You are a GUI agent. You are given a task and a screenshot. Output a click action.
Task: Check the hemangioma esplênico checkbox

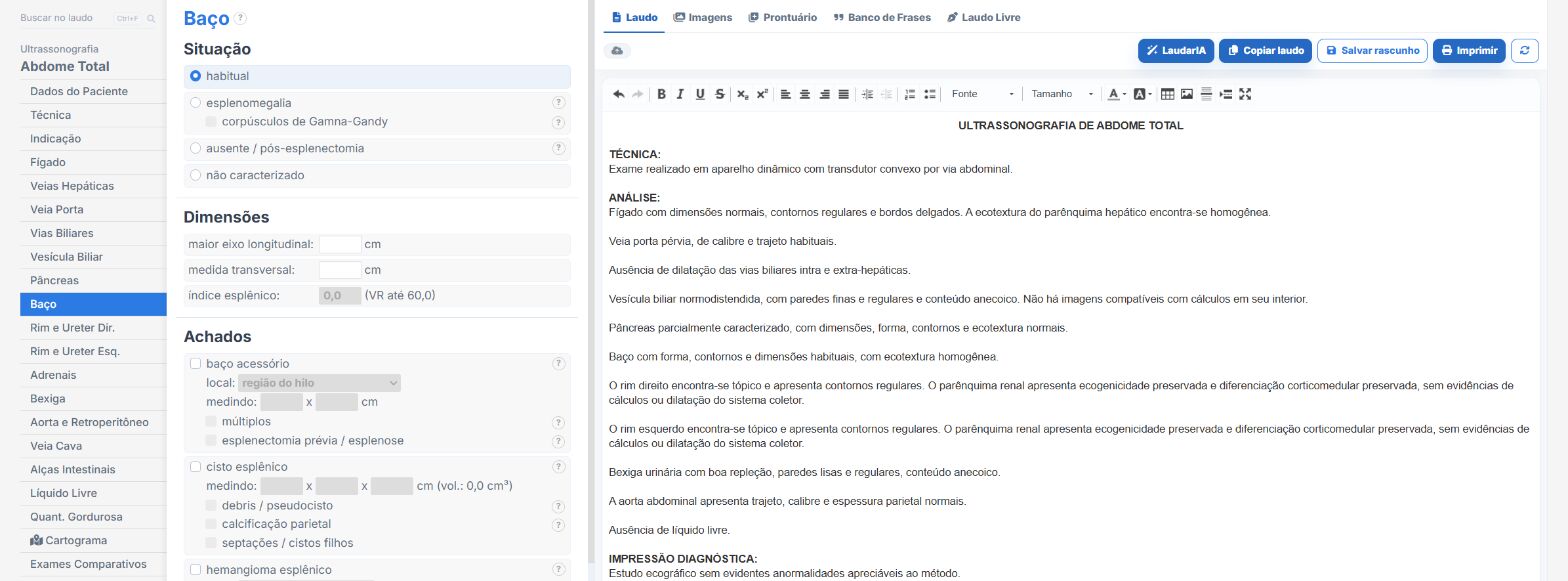pos(196,570)
